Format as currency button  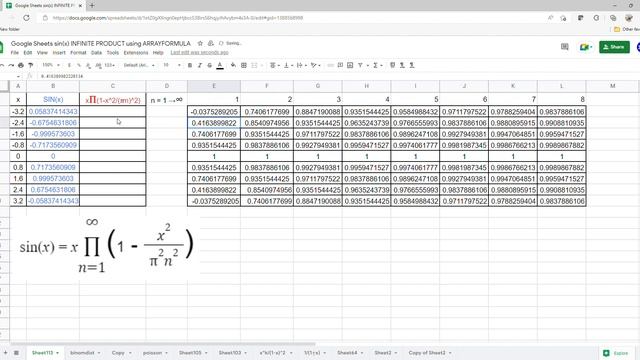(x=69, y=65)
